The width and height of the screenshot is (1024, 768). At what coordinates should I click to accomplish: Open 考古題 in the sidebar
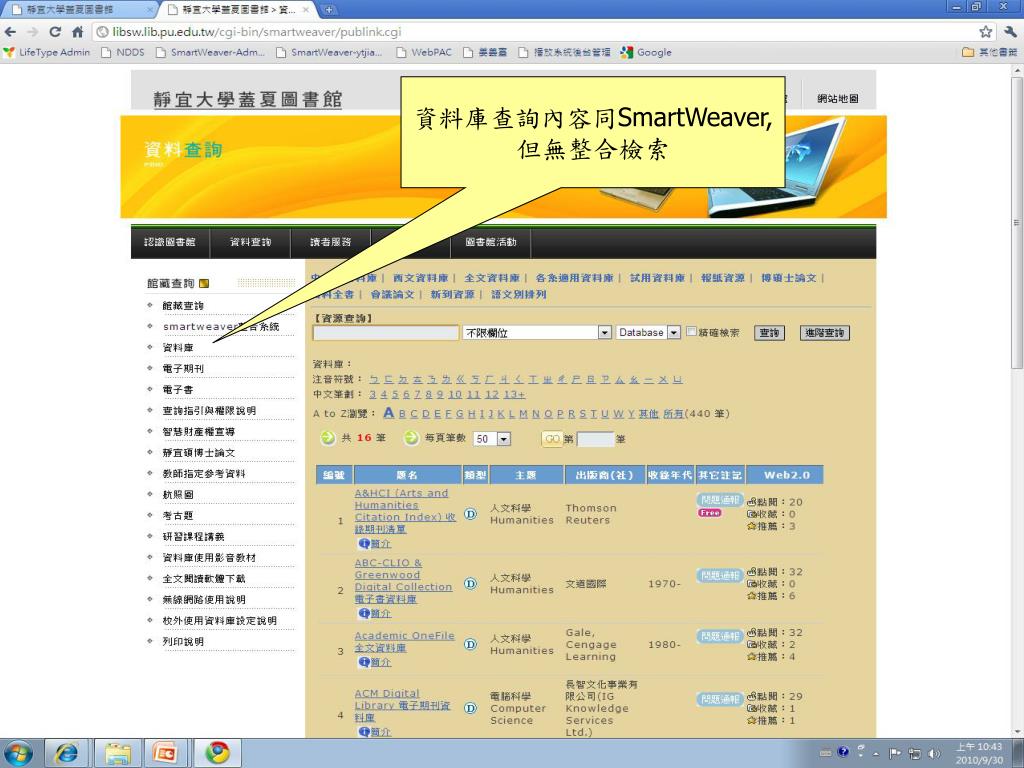[x=178, y=515]
